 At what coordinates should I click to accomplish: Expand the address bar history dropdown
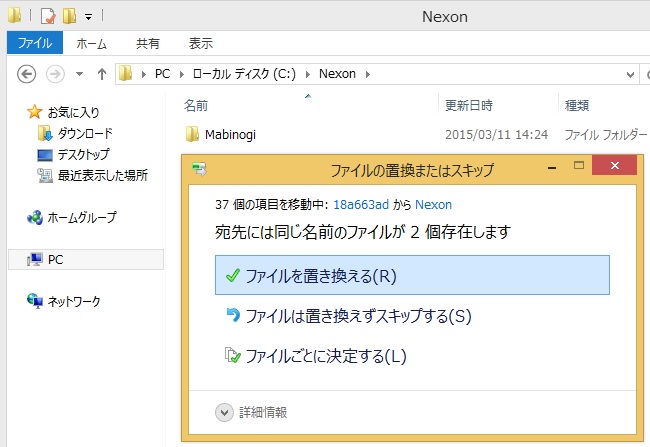[630, 75]
